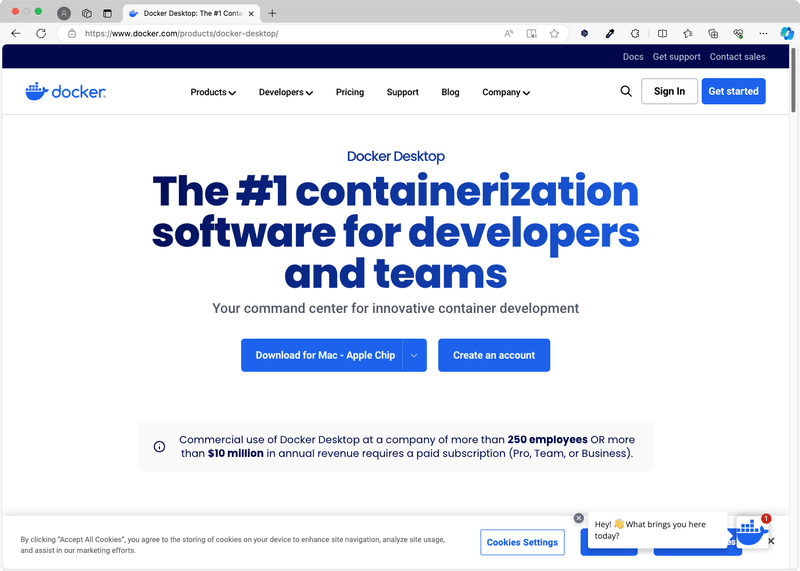800x571 pixels.
Task: Click the page vertical scrollbar
Action: click(793, 80)
